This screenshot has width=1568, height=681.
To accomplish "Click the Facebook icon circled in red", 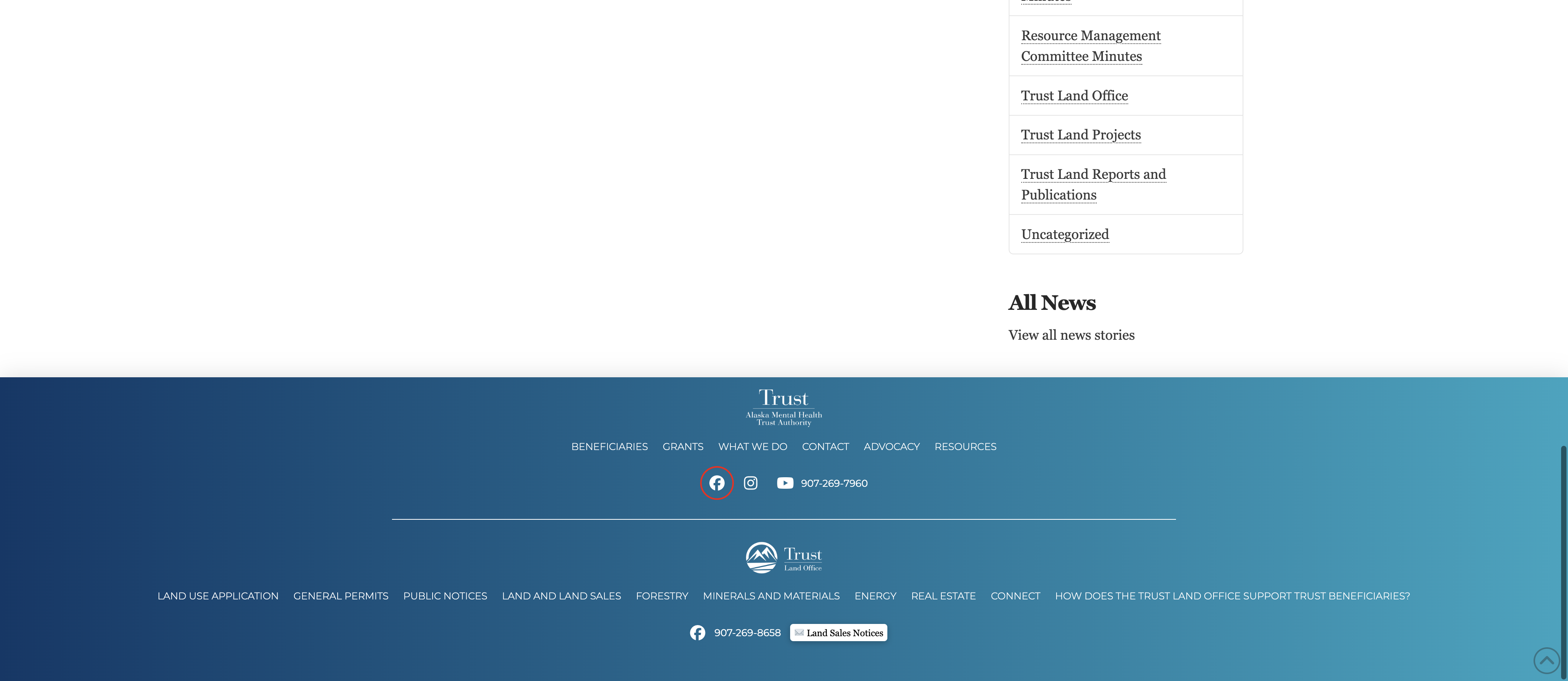I will click(x=717, y=483).
